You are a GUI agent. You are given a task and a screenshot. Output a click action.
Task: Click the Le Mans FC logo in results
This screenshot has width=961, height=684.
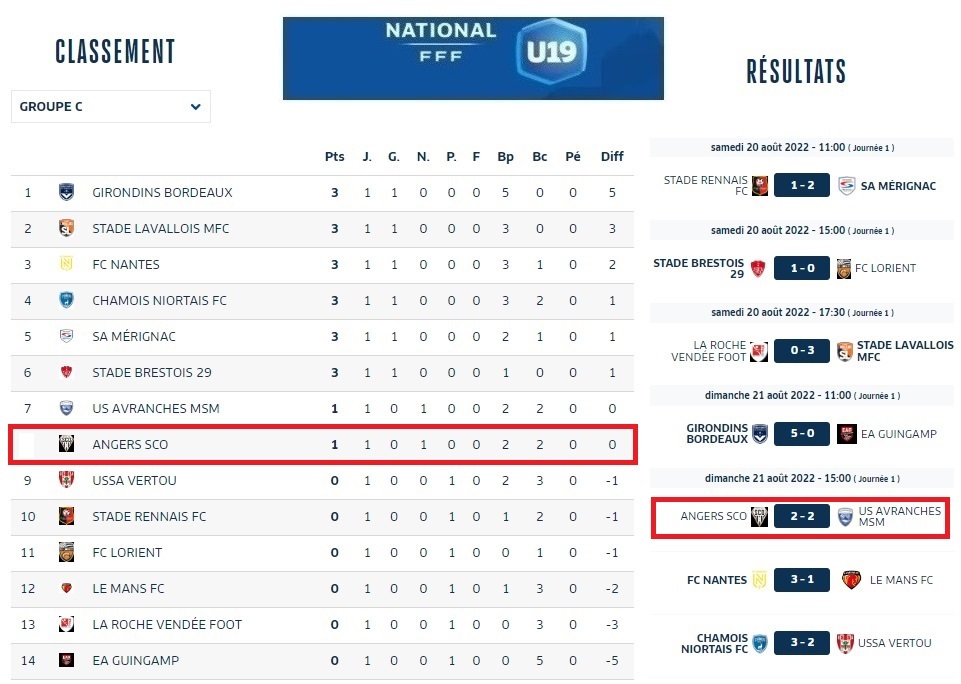pos(853,580)
